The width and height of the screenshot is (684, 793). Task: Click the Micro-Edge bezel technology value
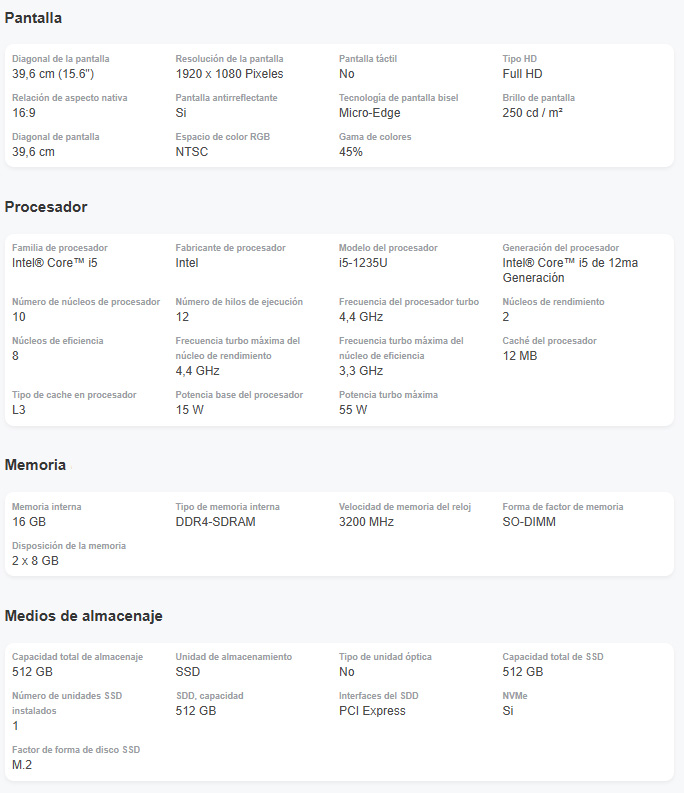coord(369,113)
